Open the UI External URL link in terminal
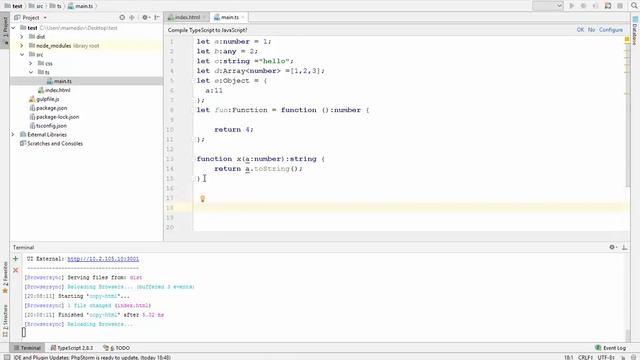 103,259
